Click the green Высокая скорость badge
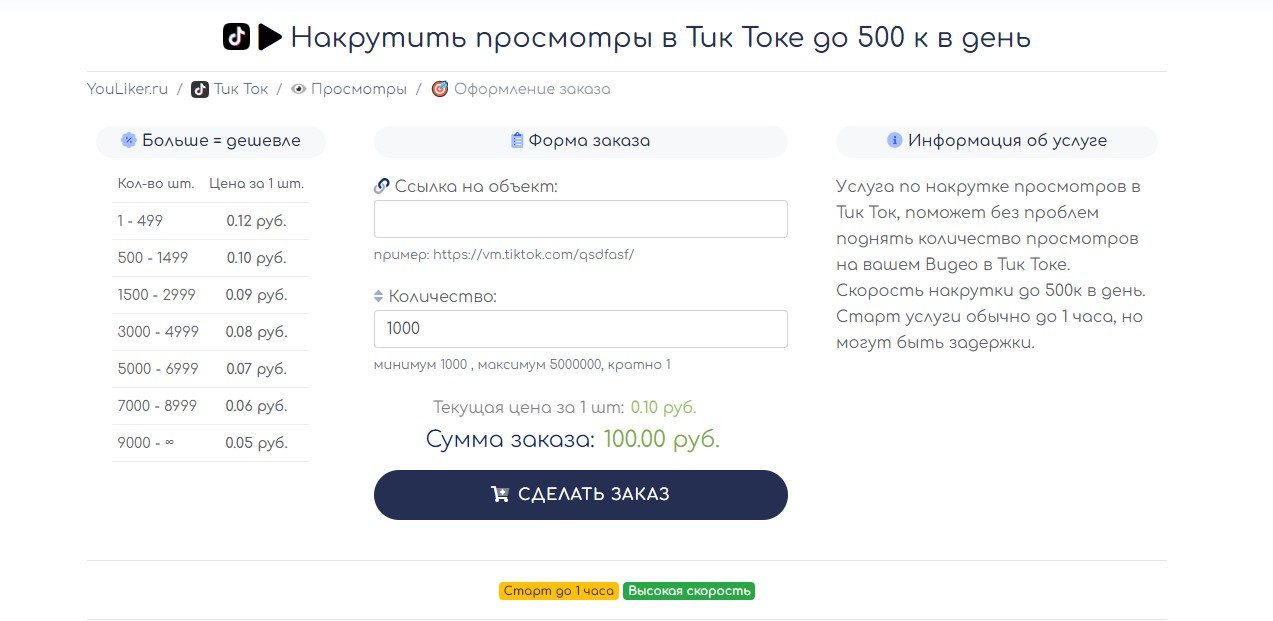1273x621 pixels. click(x=689, y=591)
